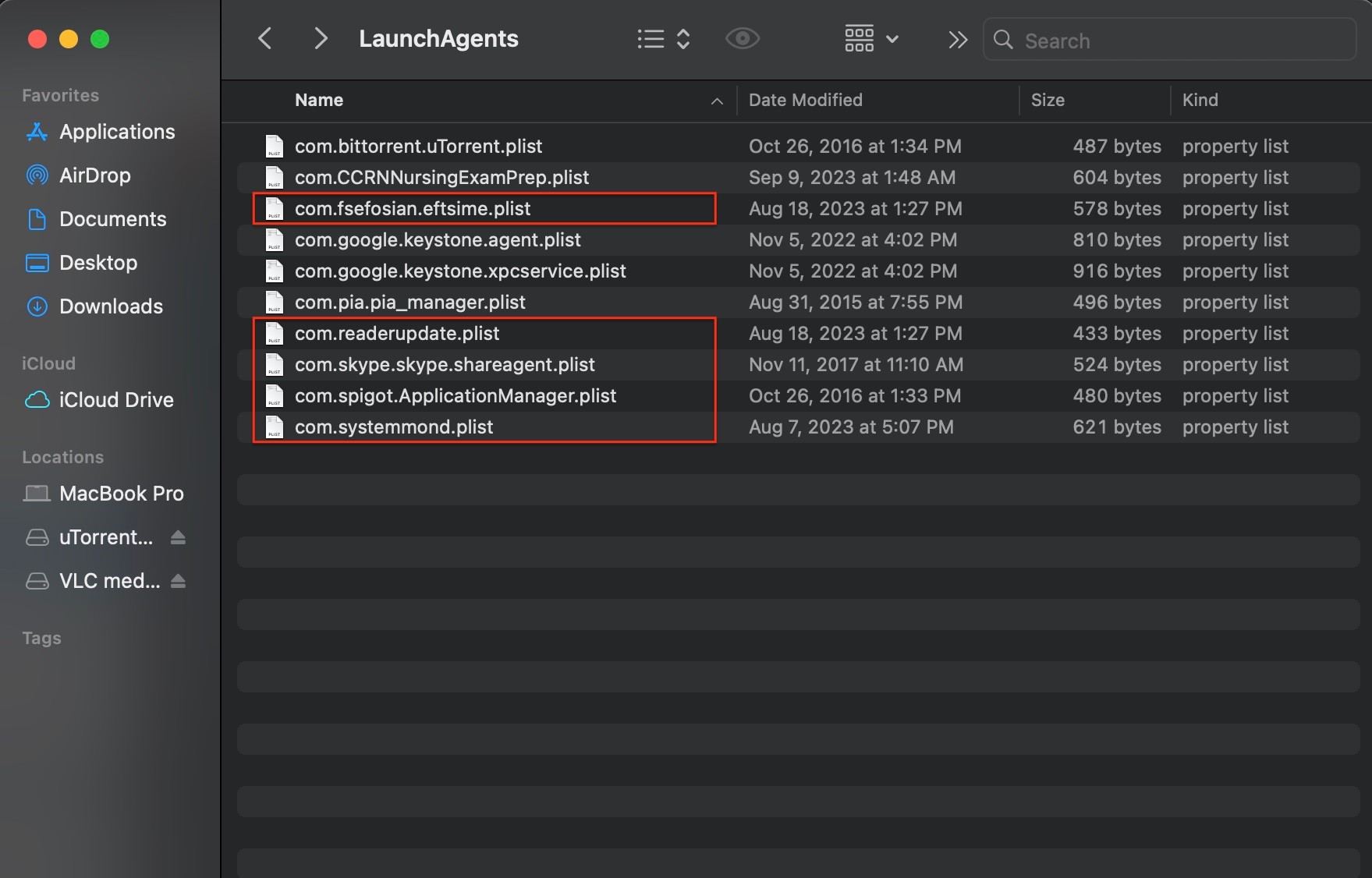
Task: Toggle sort direction with Name column arrow
Action: (717, 101)
